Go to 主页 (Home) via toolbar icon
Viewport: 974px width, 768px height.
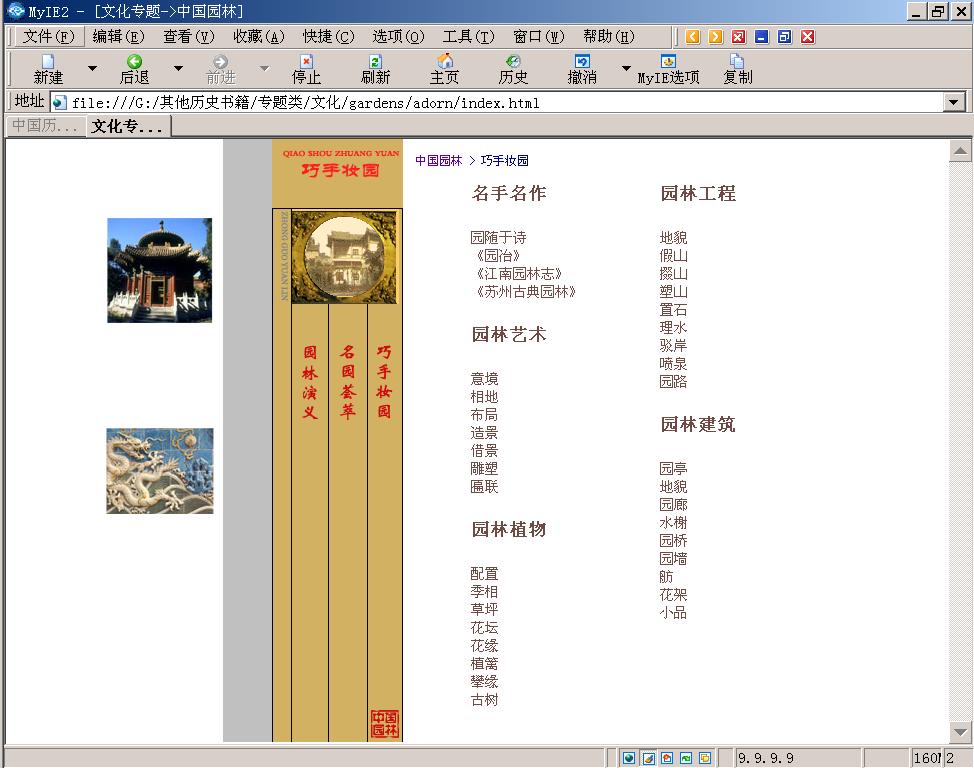coord(445,62)
